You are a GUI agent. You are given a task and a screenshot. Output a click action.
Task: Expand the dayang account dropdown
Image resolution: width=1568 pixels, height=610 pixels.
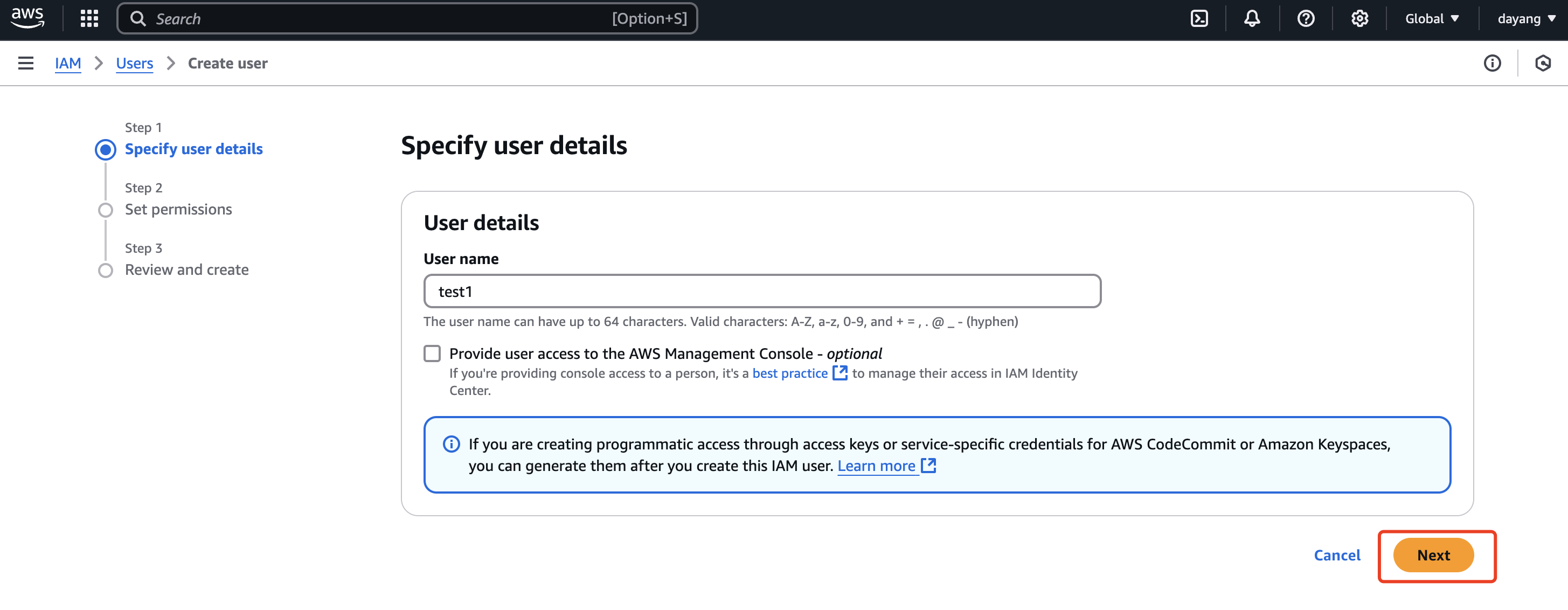pos(1526,18)
